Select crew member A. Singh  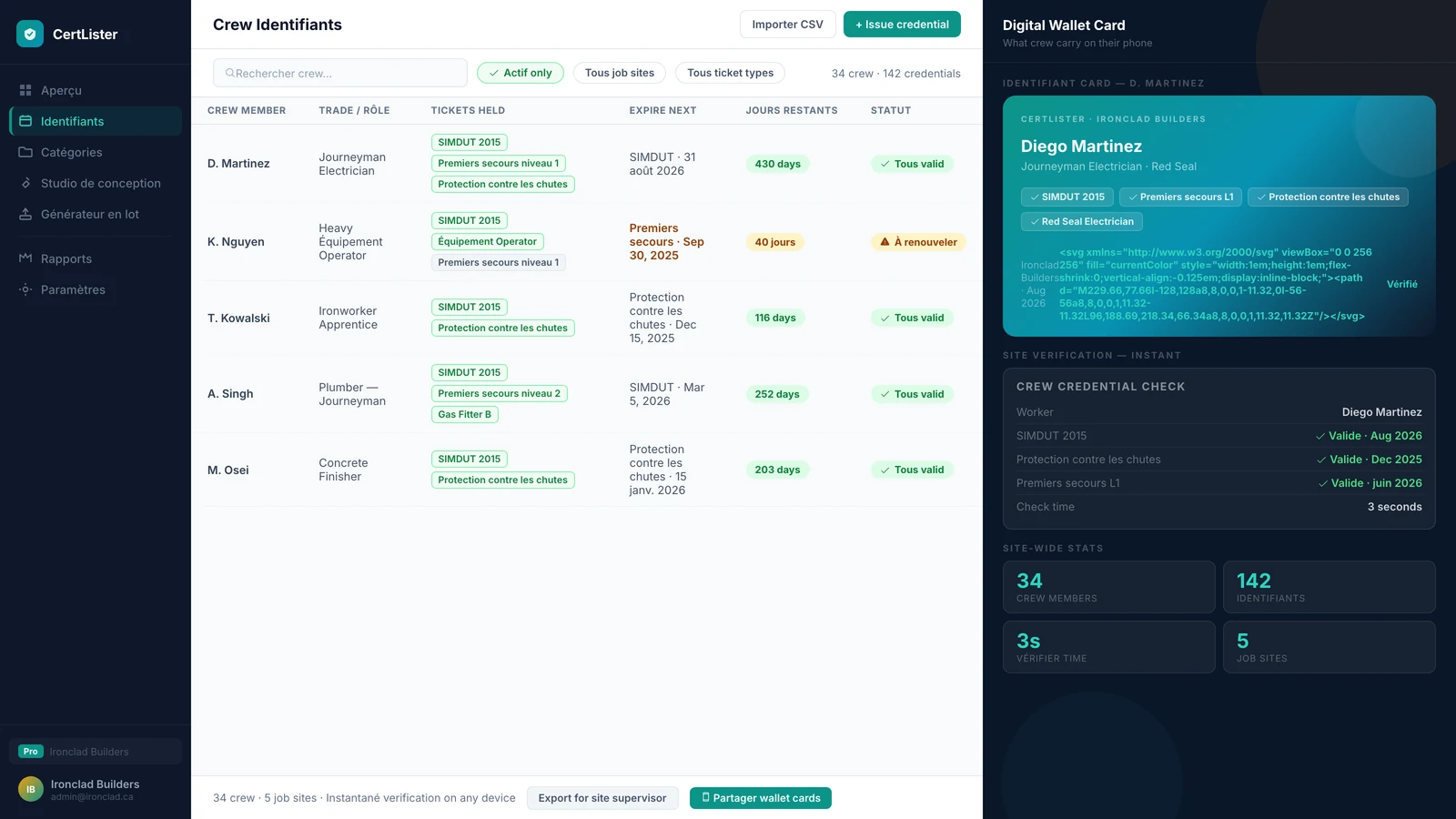coord(230,394)
